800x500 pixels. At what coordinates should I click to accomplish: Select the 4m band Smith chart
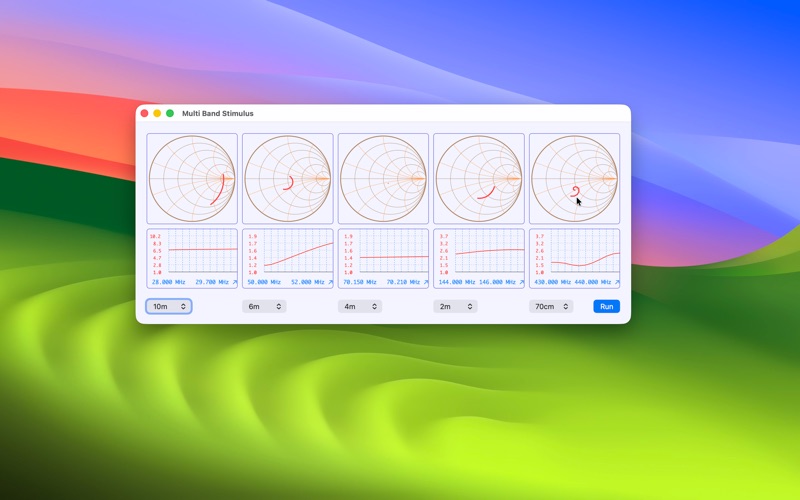pyautogui.click(x=383, y=179)
